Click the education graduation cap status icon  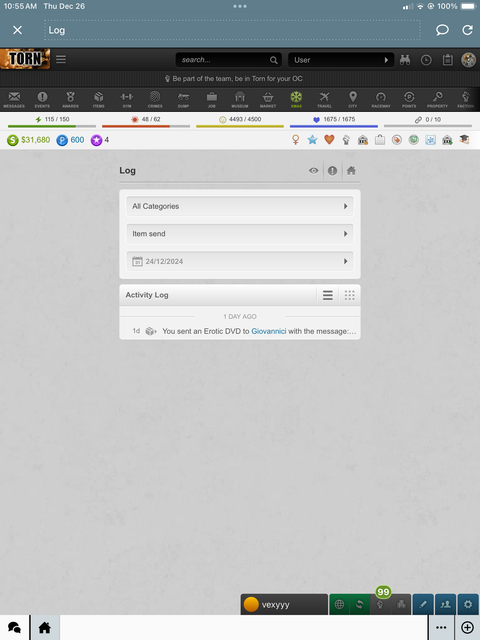click(x=464, y=140)
